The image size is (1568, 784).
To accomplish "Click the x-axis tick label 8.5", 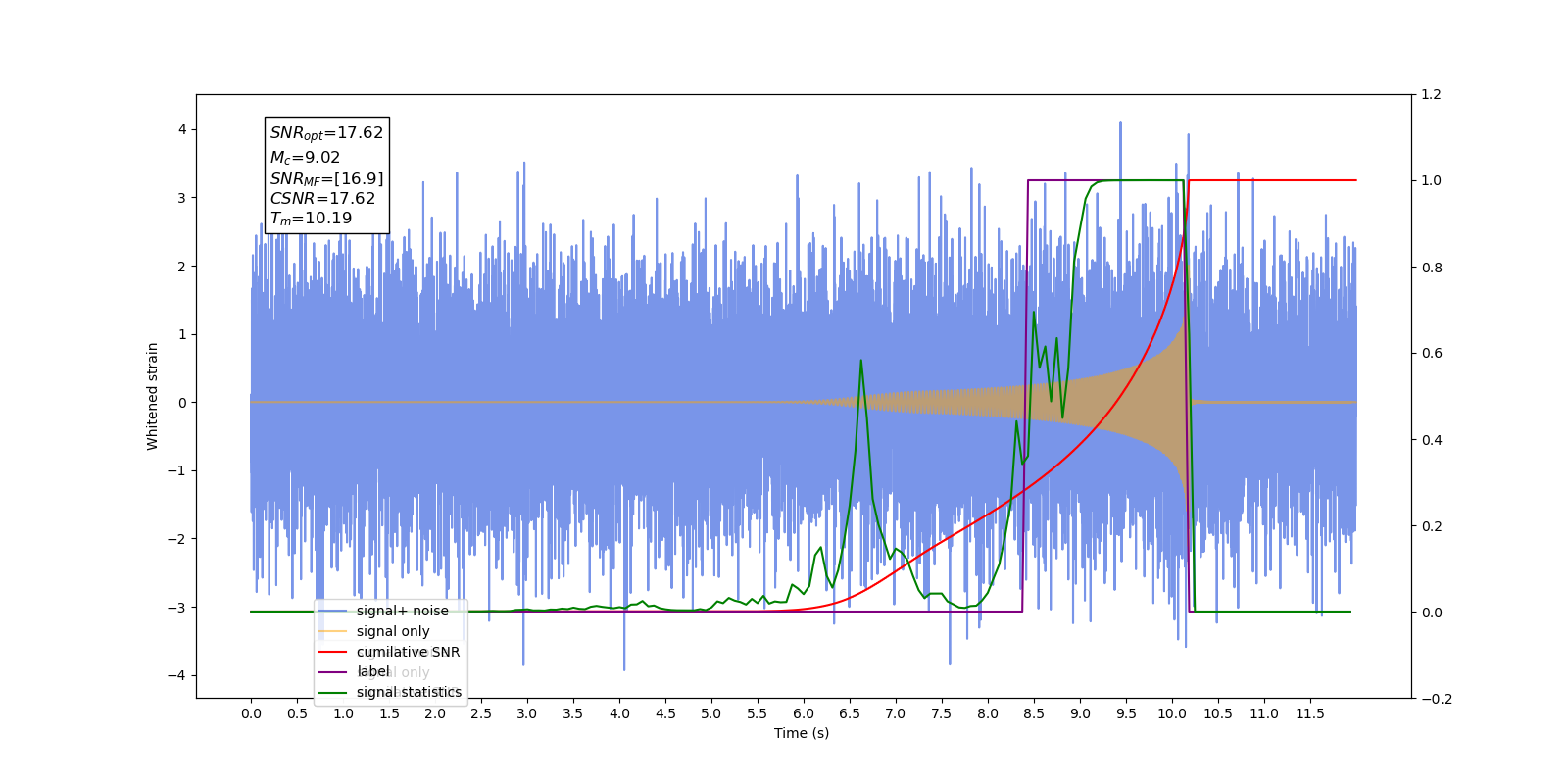I will 1034,713.
